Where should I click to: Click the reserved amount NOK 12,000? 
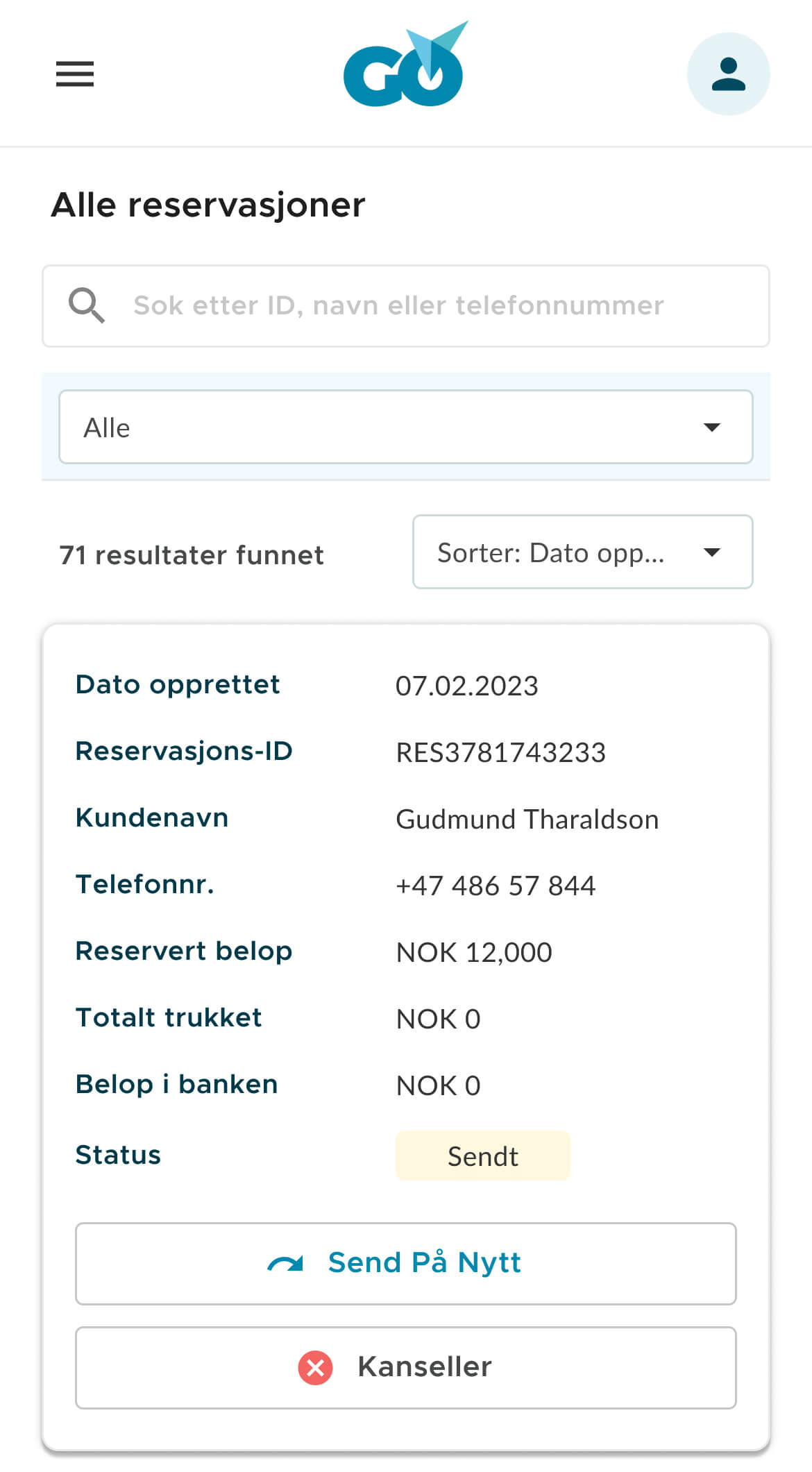(474, 952)
